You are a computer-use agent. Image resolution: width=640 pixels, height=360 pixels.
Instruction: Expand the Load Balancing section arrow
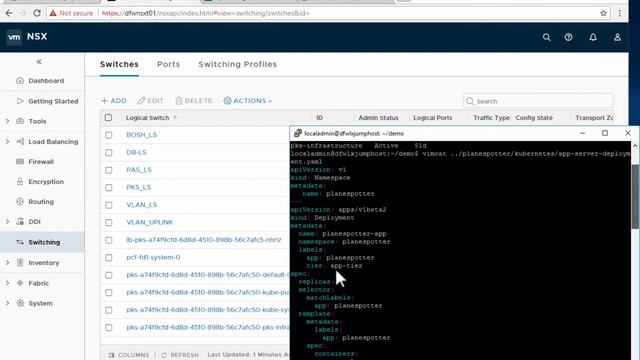[x=7, y=141]
